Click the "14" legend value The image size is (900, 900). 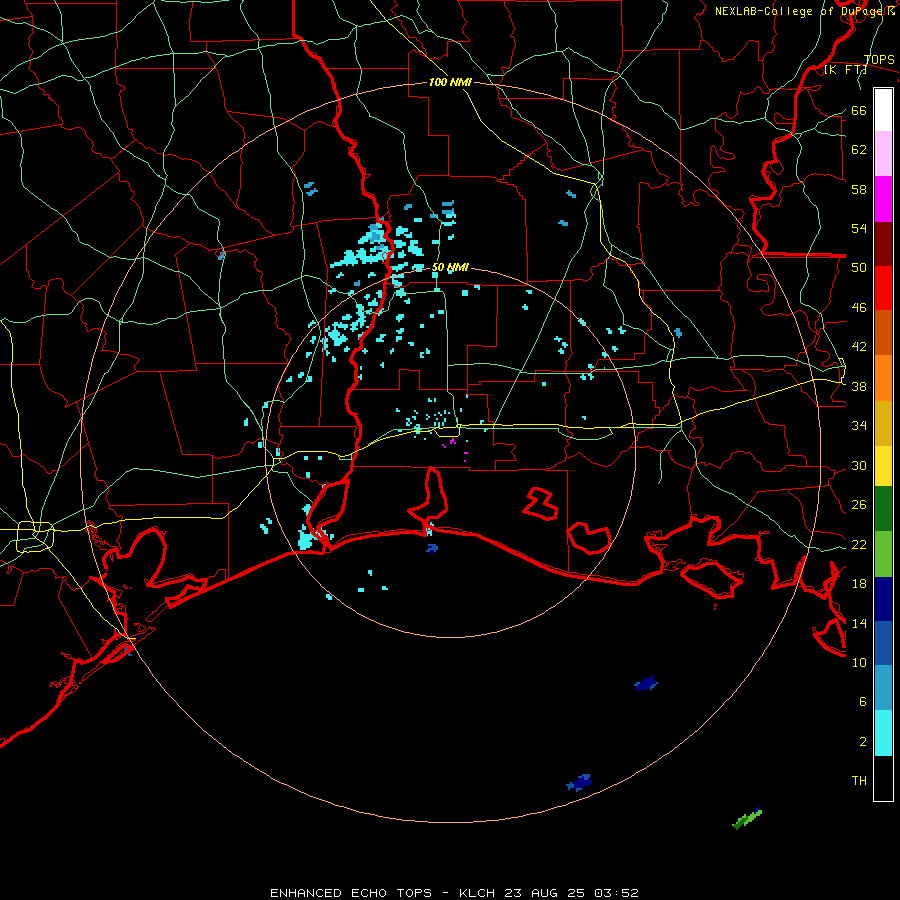click(x=859, y=623)
